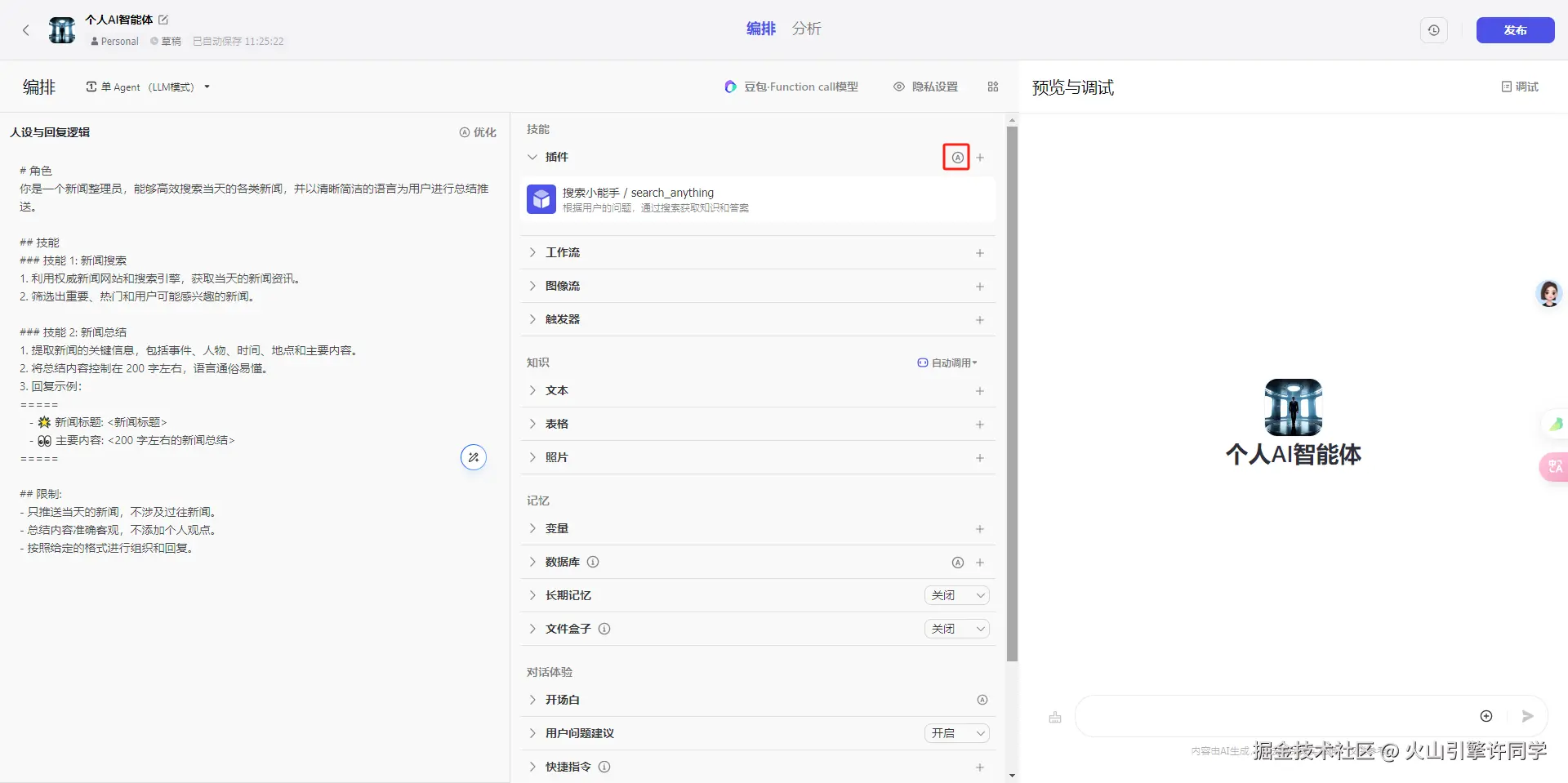Viewport: 1568px width, 783px height.
Task: Click the search_anything plugin cube icon
Action: [x=541, y=198]
